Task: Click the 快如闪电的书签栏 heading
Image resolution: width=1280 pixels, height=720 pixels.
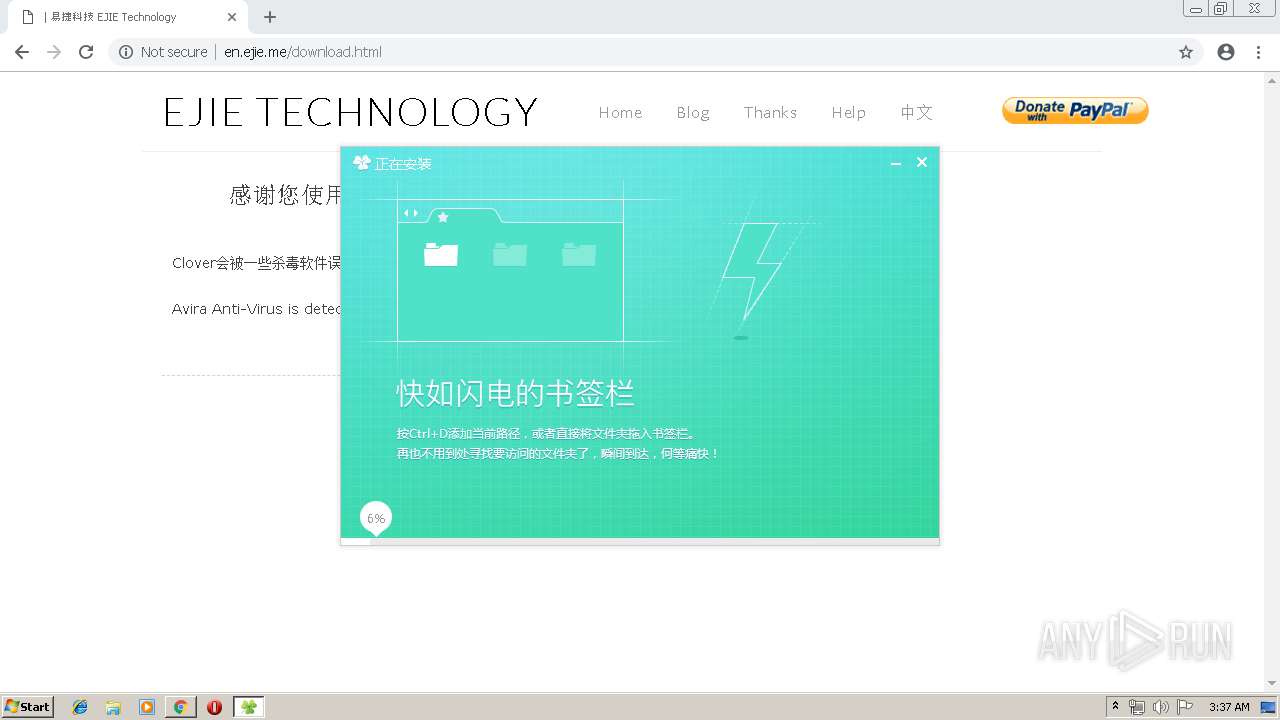Action: pyautogui.click(x=515, y=393)
